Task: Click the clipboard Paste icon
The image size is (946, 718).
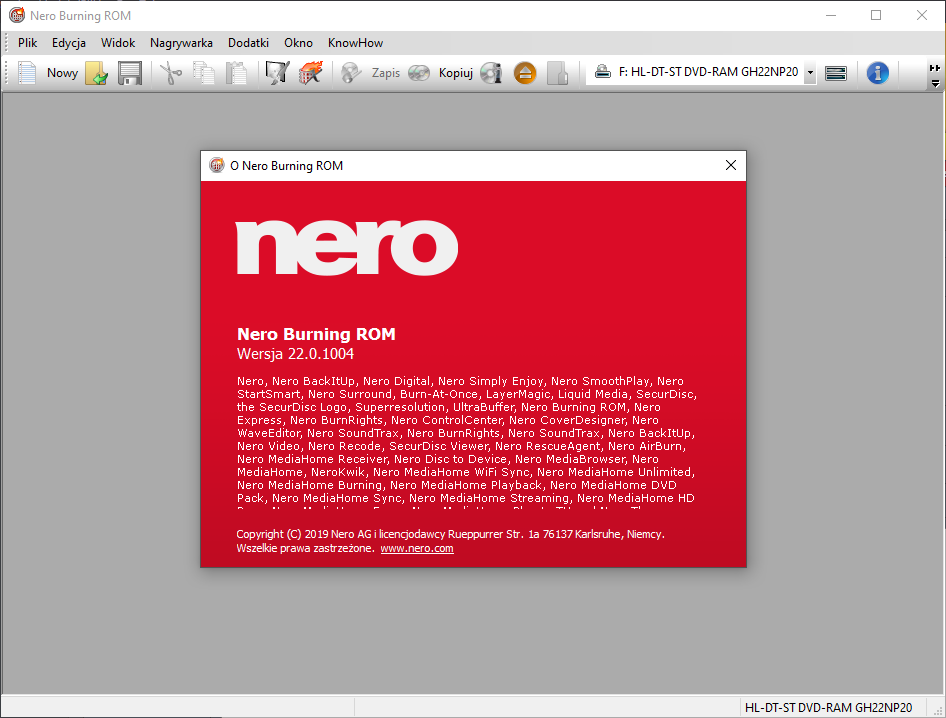Action: (236, 73)
